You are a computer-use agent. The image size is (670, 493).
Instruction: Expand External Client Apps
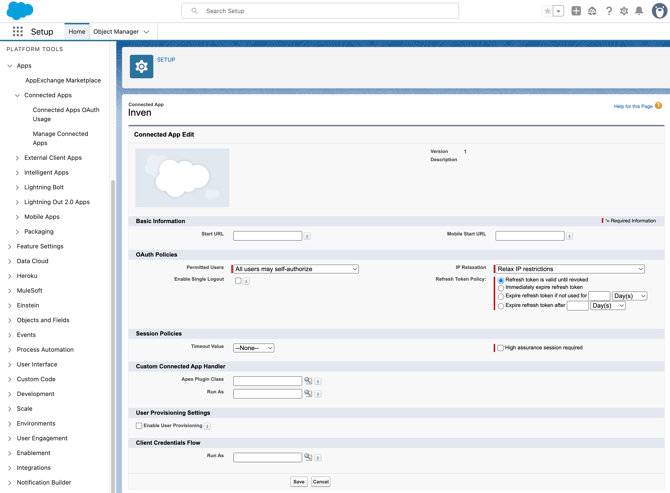18,158
